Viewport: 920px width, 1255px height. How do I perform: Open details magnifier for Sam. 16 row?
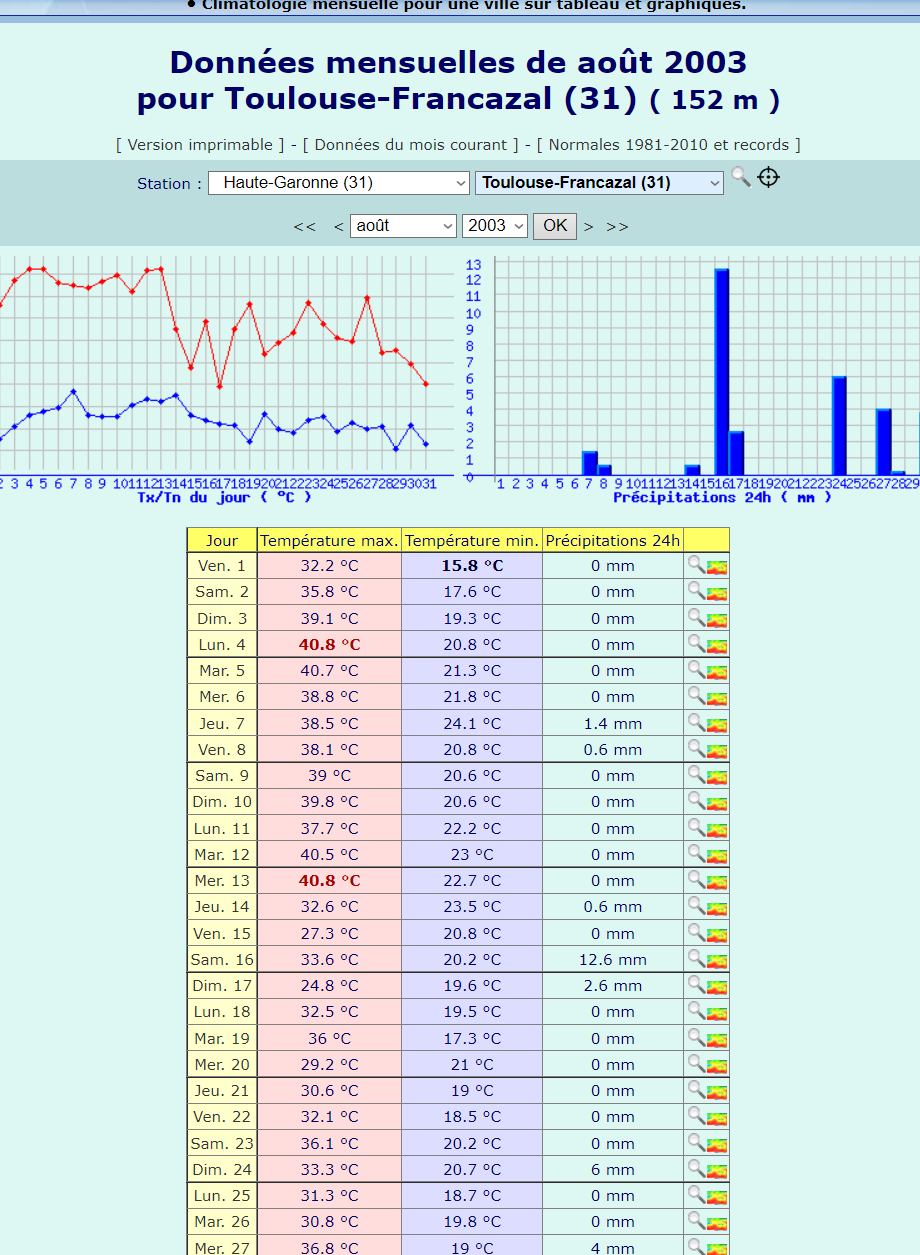pyautogui.click(x=696, y=959)
